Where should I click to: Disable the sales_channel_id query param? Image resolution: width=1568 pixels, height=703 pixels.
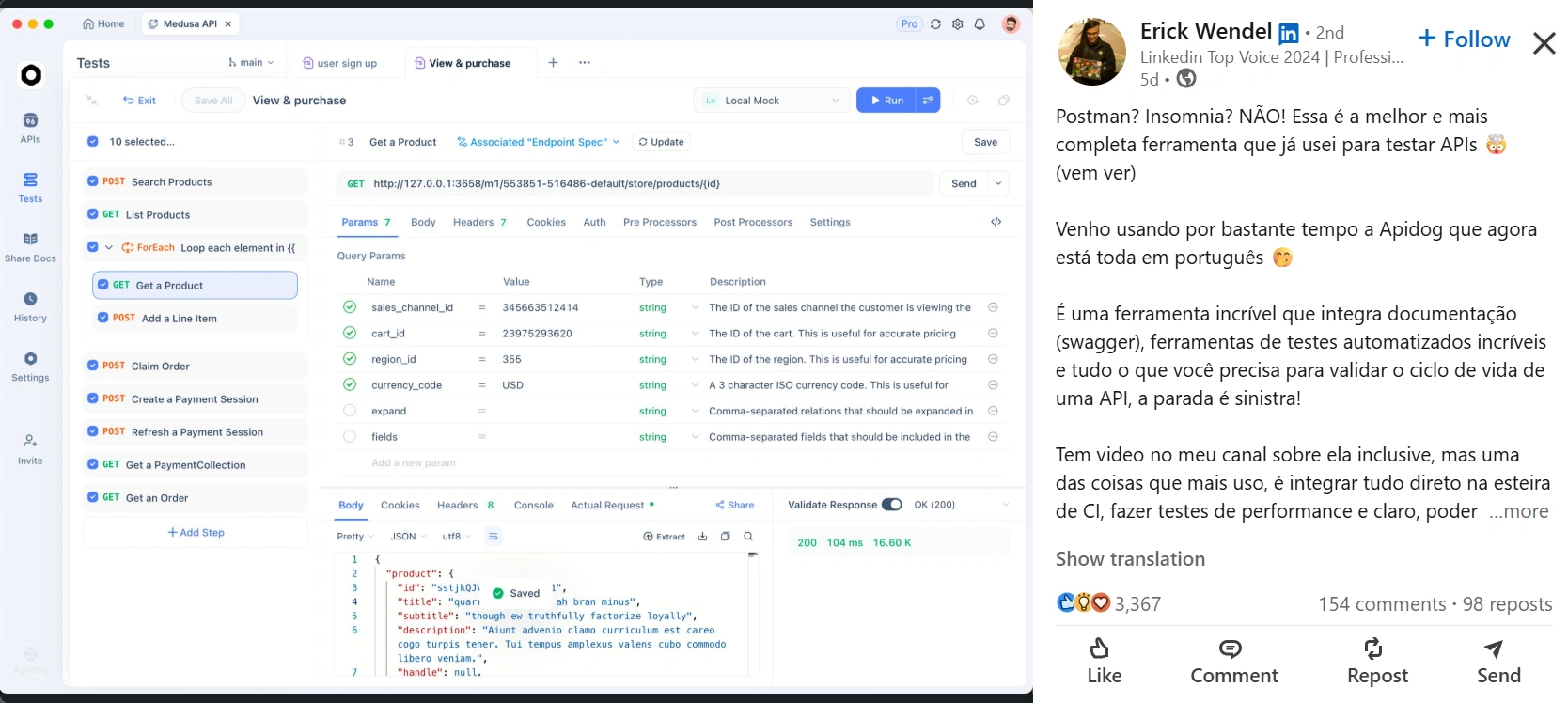coord(350,307)
